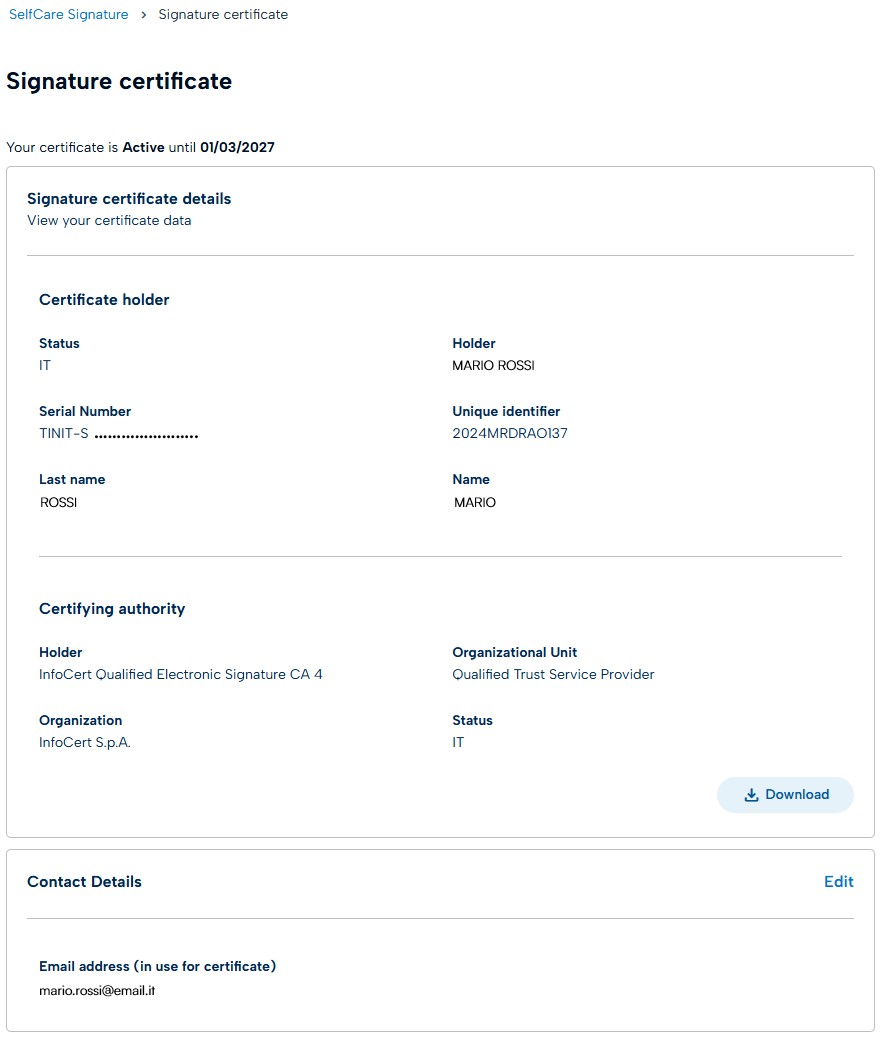Click the Signature certificate page heading
The image size is (880, 1053).
coord(119,81)
